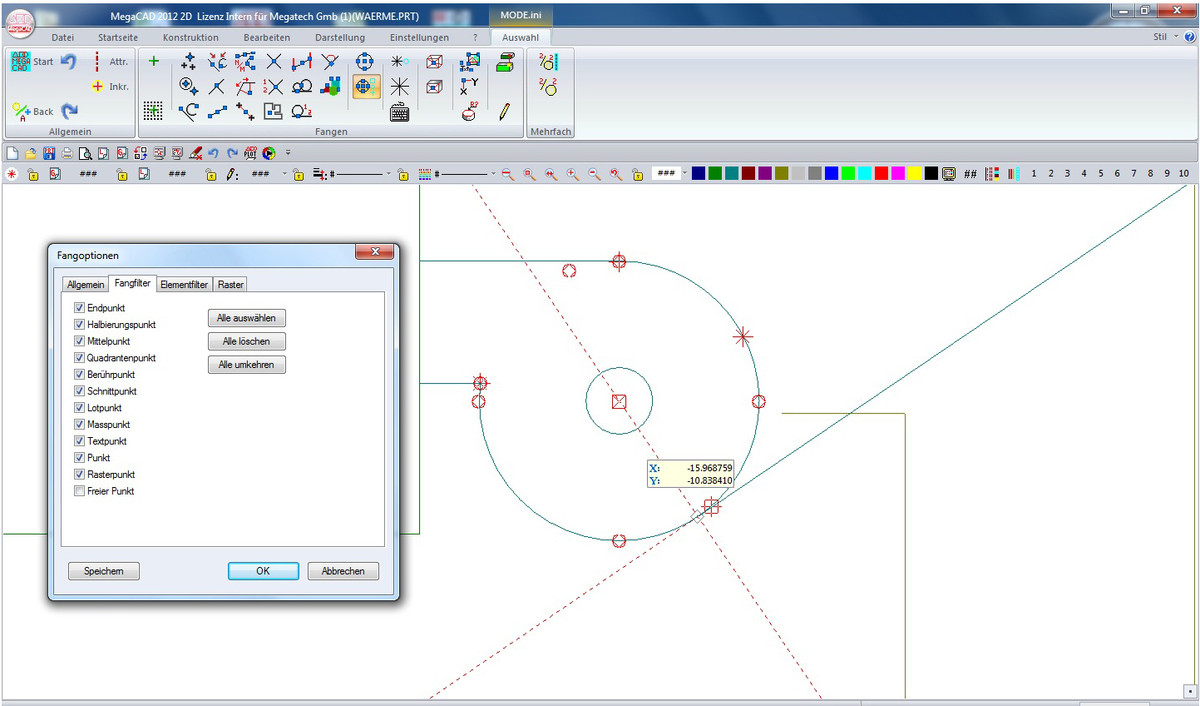Expand the quick access toolbar customize arrow

point(288,154)
